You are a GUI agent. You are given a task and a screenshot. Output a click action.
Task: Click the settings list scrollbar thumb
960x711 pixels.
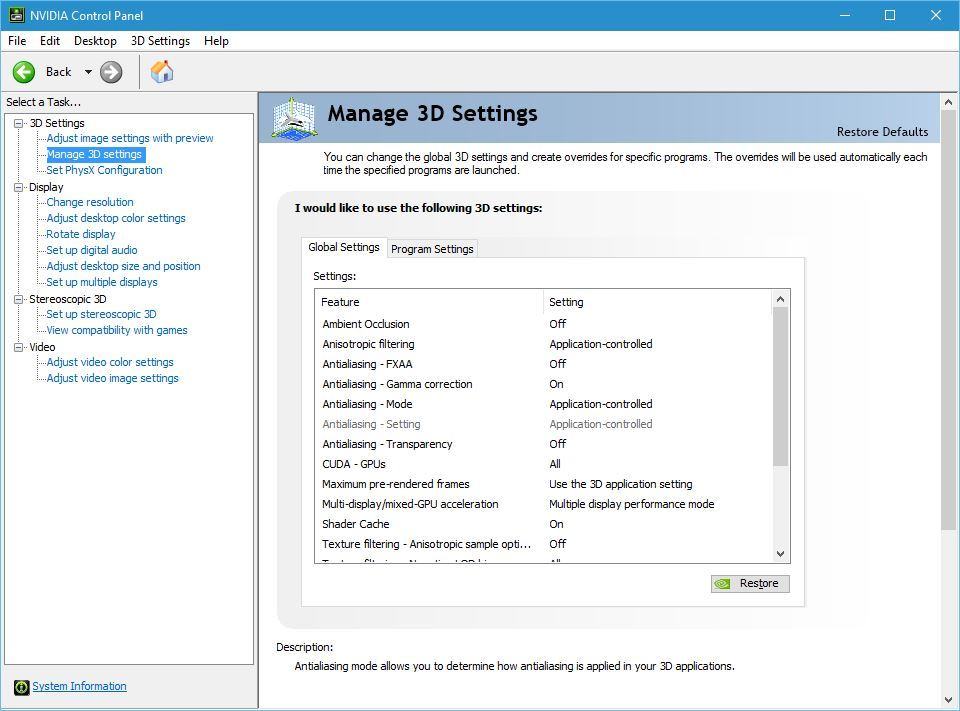781,387
